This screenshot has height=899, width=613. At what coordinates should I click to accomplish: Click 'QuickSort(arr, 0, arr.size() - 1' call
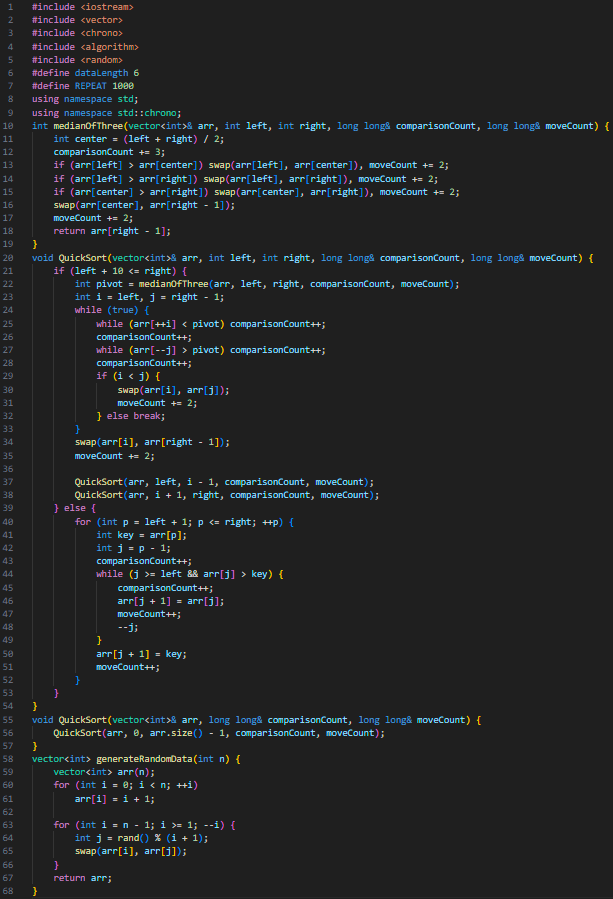tap(142, 733)
